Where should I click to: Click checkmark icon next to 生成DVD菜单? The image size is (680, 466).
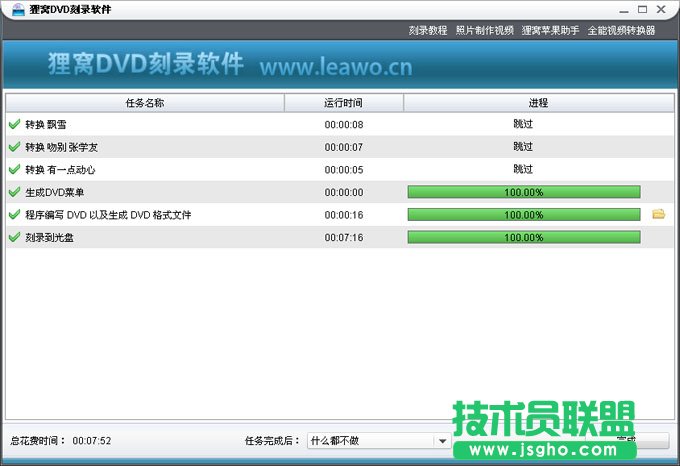(14, 192)
